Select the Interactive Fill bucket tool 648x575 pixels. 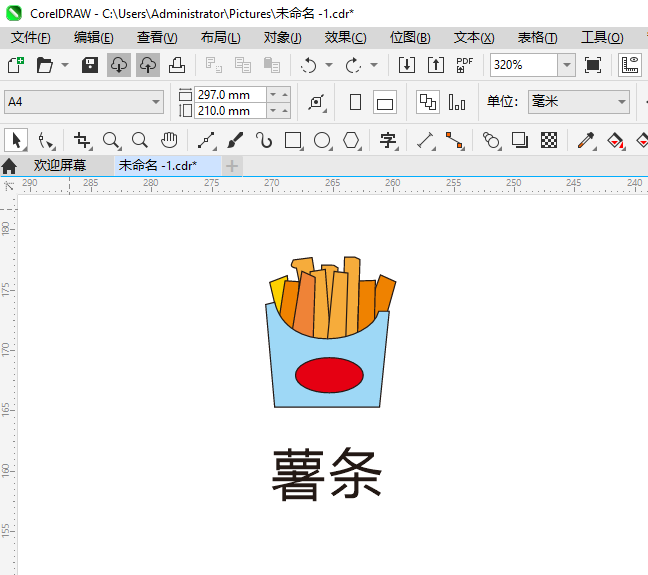tap(615, 141)
